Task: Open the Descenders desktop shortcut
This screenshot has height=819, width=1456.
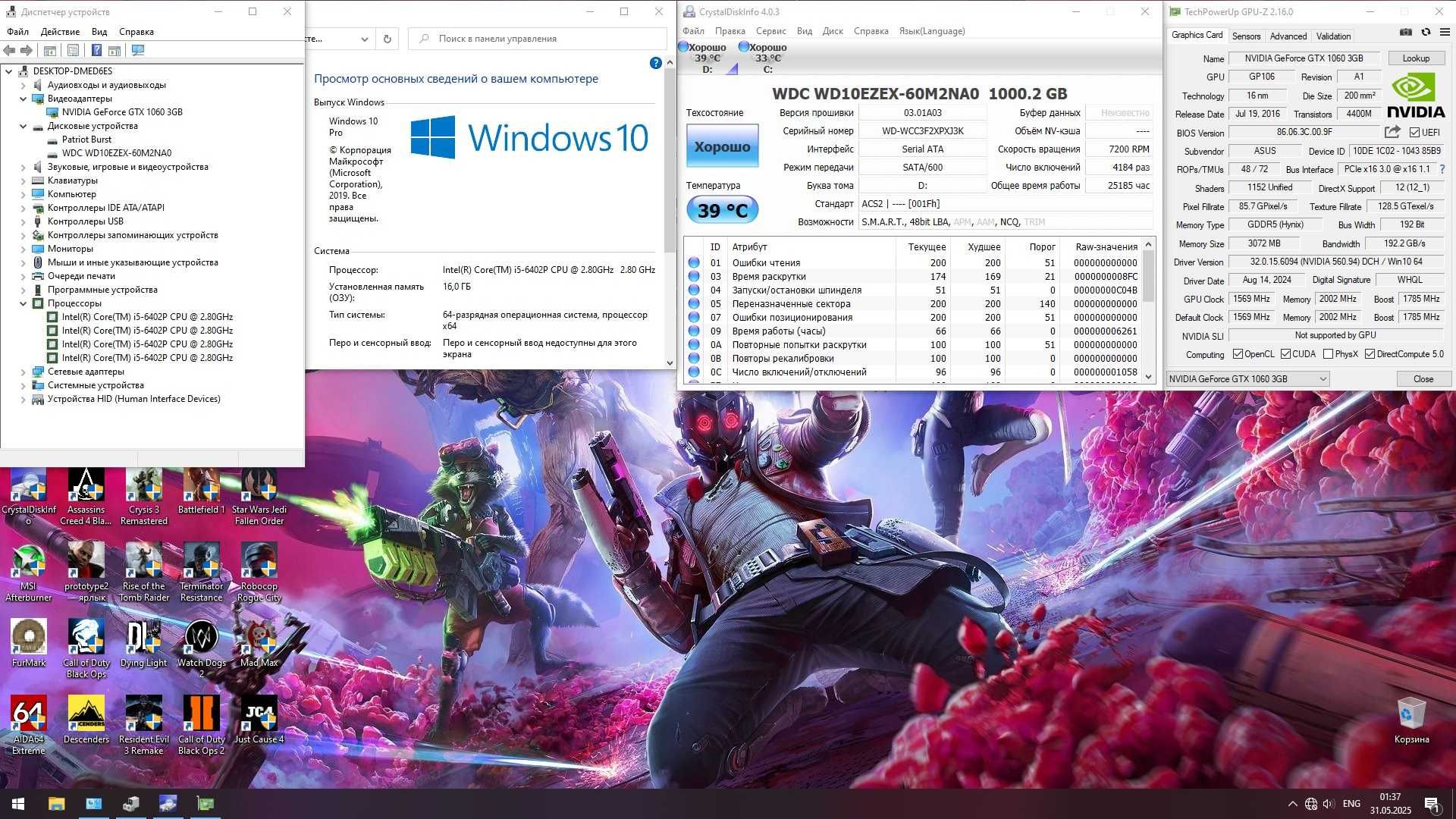Action: (86, 720)
